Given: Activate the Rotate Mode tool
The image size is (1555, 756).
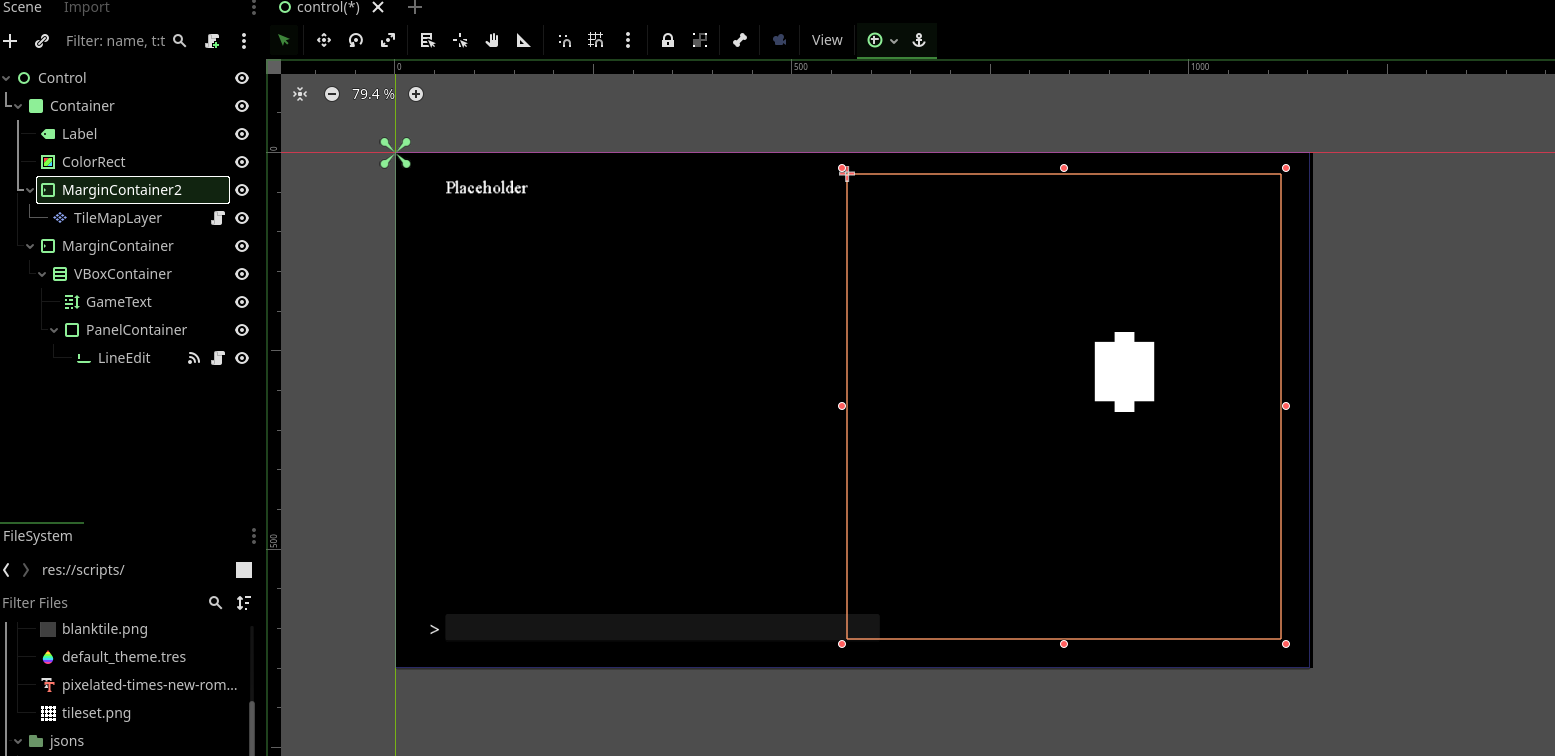Looking at the screenshot, I should (356, 40).
